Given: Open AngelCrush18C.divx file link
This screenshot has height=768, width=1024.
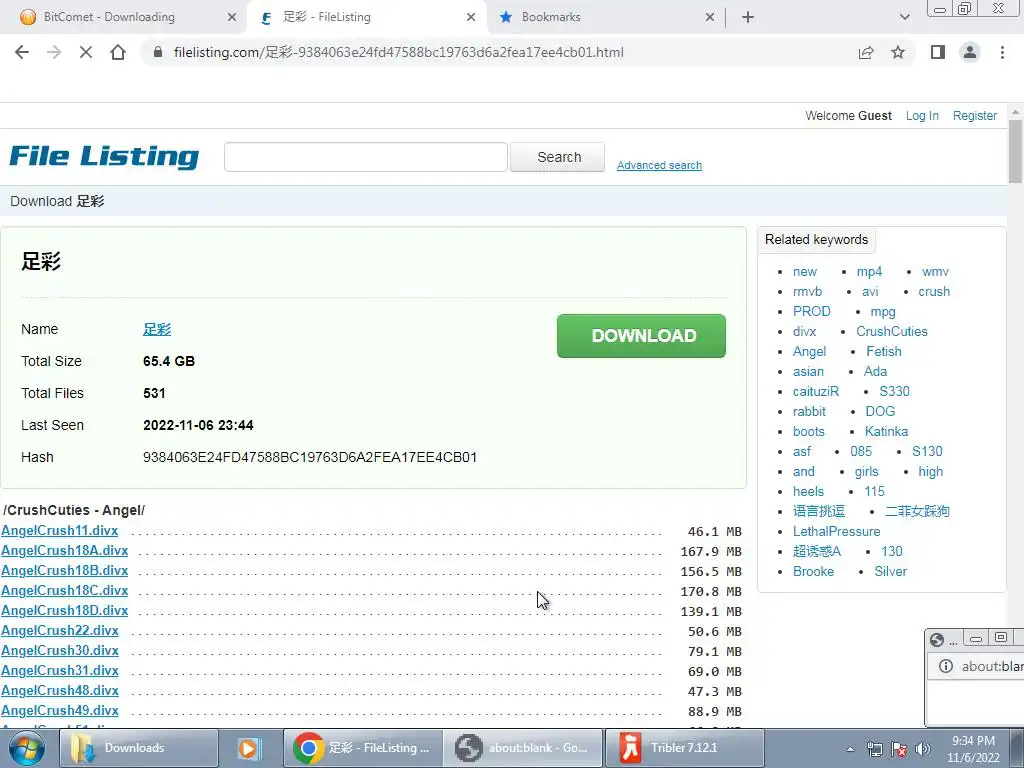Looking at the screenshot, I should tap(65, 590).
